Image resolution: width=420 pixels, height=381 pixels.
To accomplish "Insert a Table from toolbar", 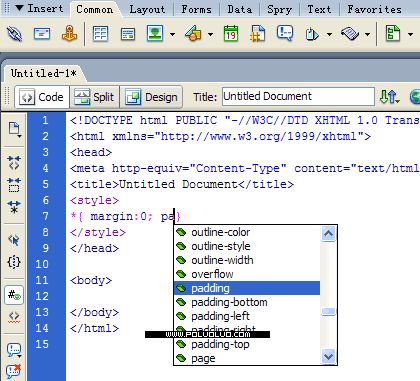I will (x=101, y=34).
